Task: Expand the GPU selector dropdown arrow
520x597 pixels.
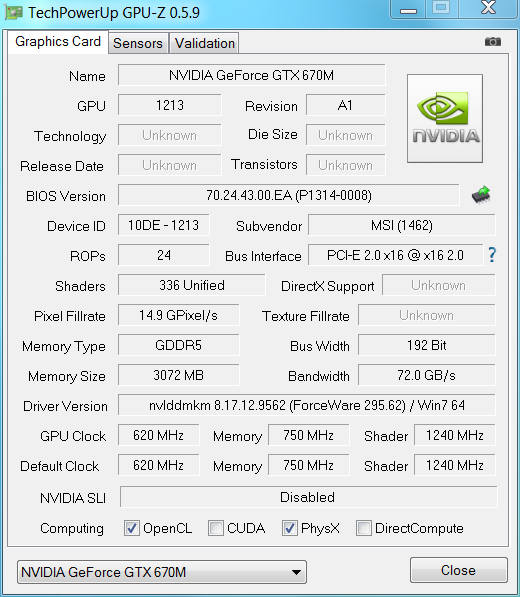Action: coord(296,572)
